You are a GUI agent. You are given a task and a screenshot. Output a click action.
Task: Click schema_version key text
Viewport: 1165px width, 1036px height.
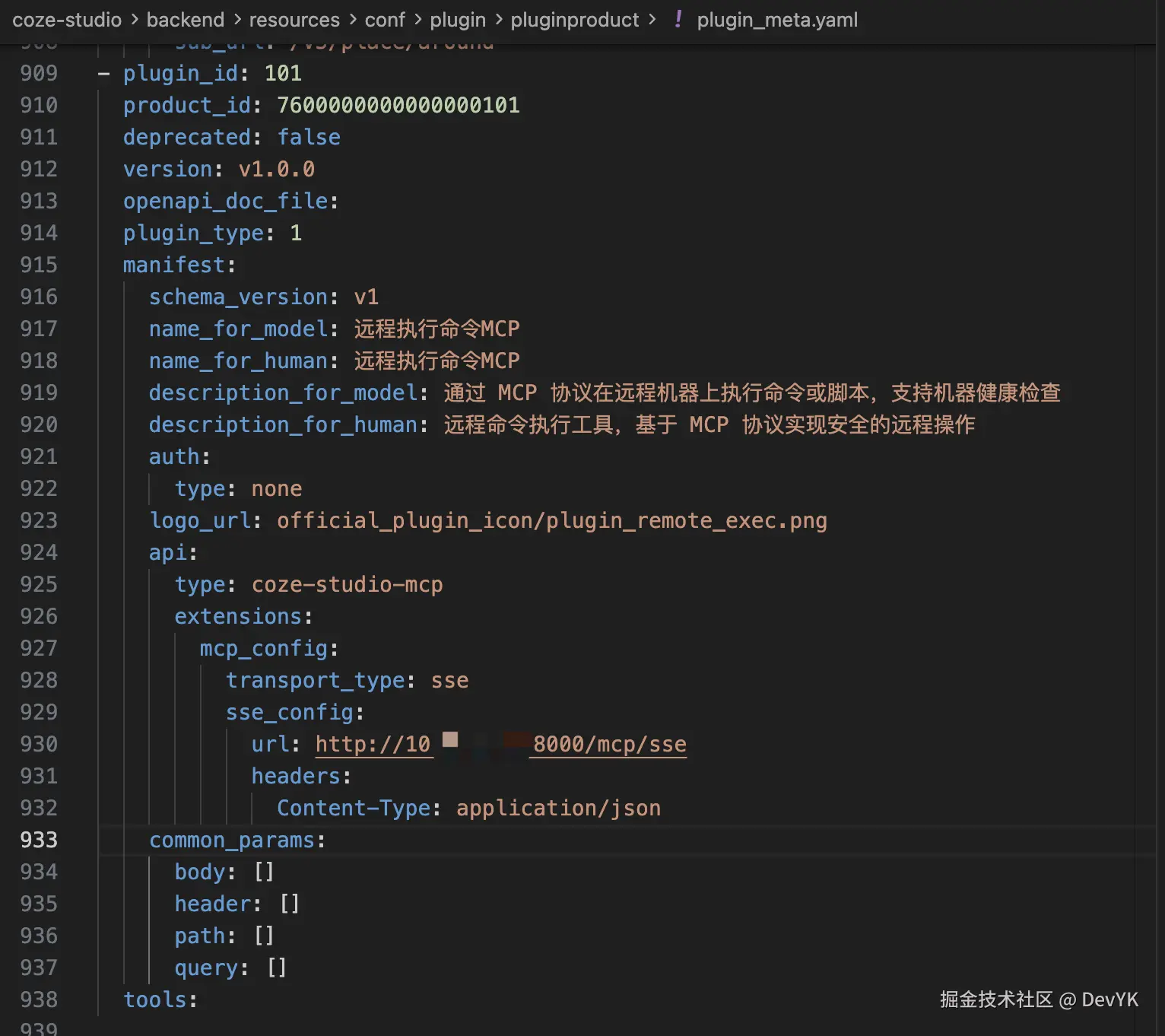239,297
